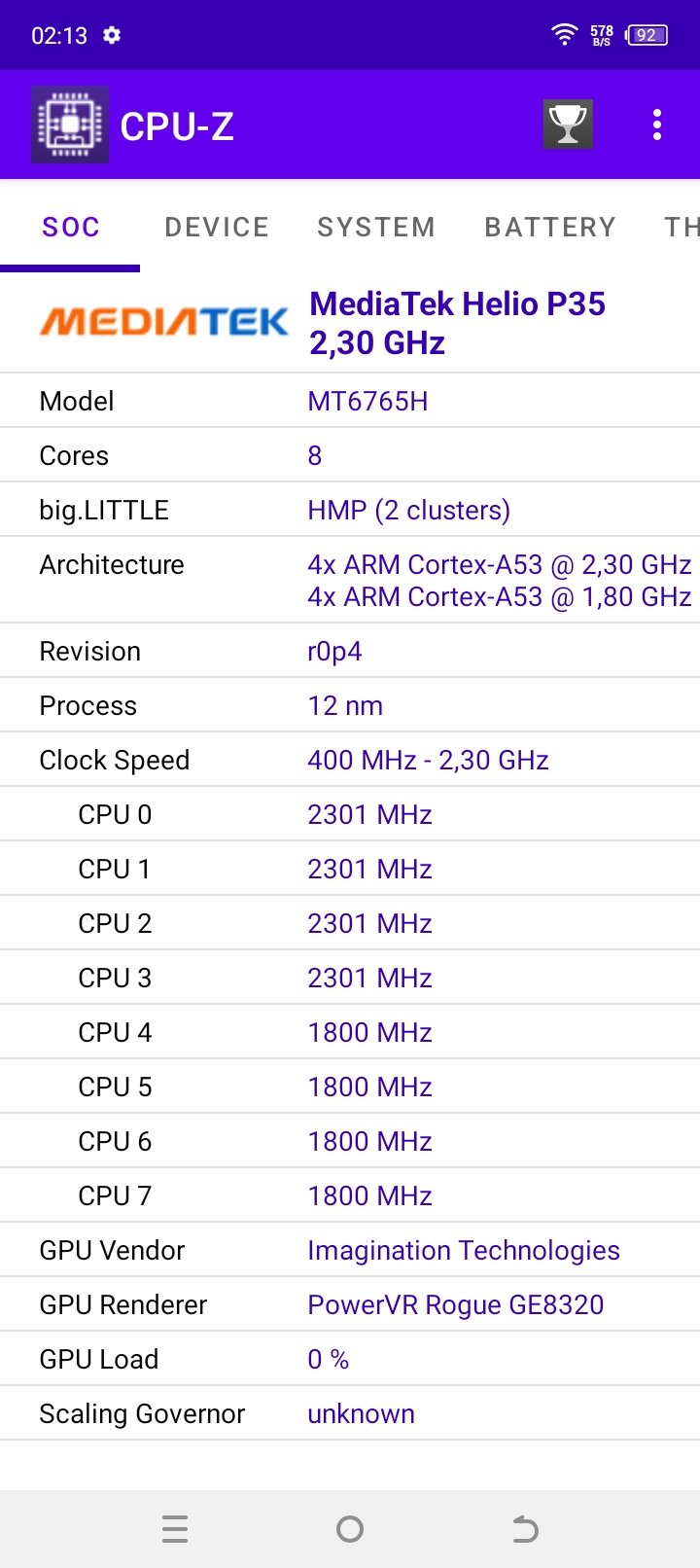The image size is (700, 1568).
Task: Open the recent apps menu button
Action: click(175, 1529)
